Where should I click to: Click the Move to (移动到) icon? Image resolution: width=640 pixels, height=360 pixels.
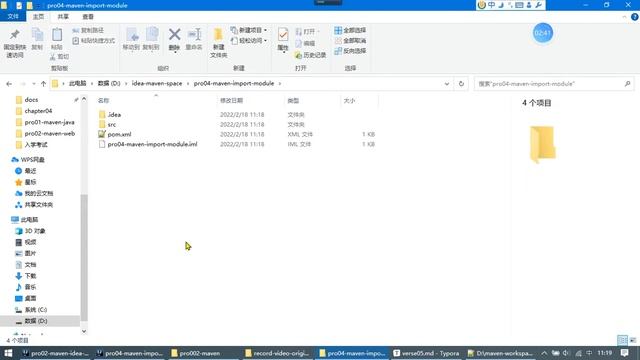tap(131, 39)
